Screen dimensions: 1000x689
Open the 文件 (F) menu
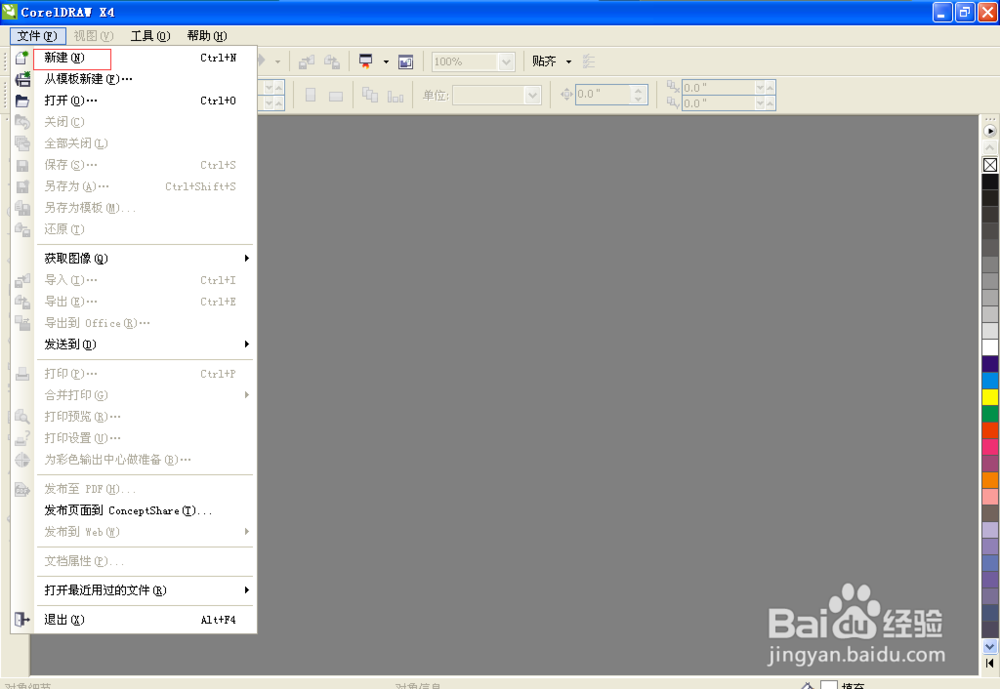coord(37,36)
